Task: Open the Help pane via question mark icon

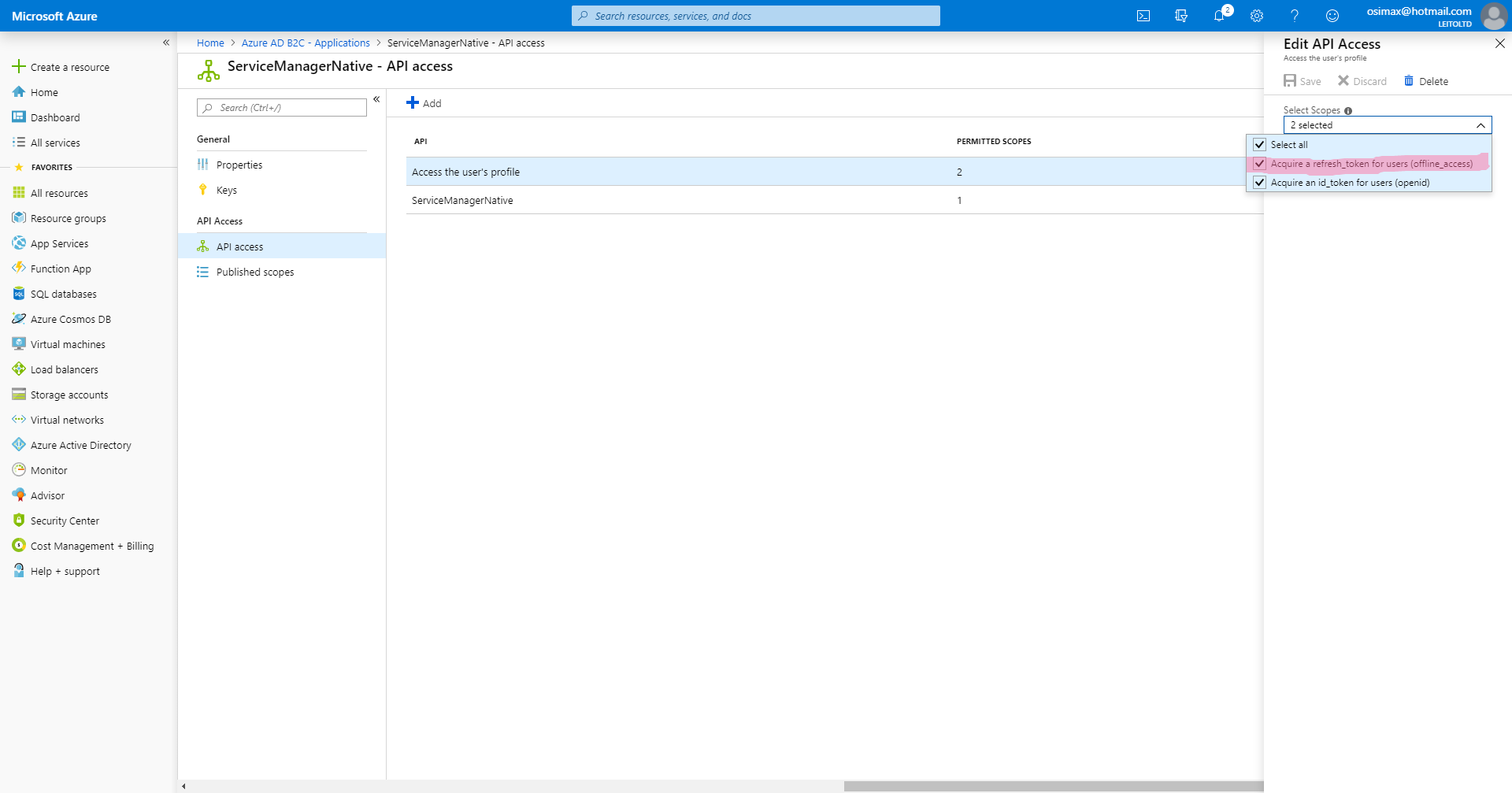Action: tap(1294, 16)
